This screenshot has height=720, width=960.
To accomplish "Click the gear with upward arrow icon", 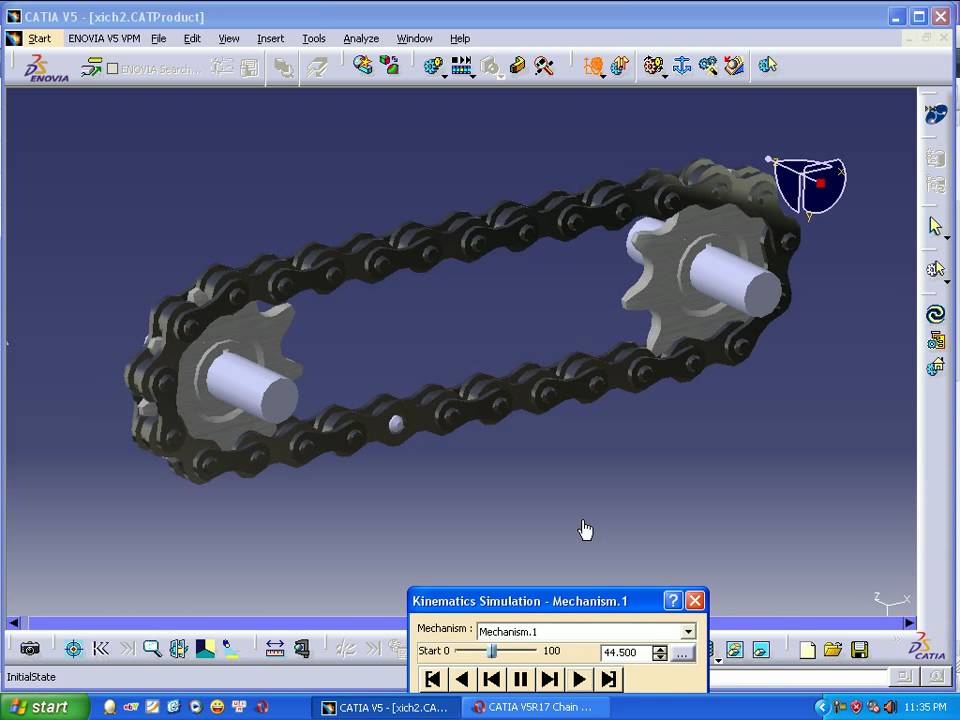I will [620, 66].
